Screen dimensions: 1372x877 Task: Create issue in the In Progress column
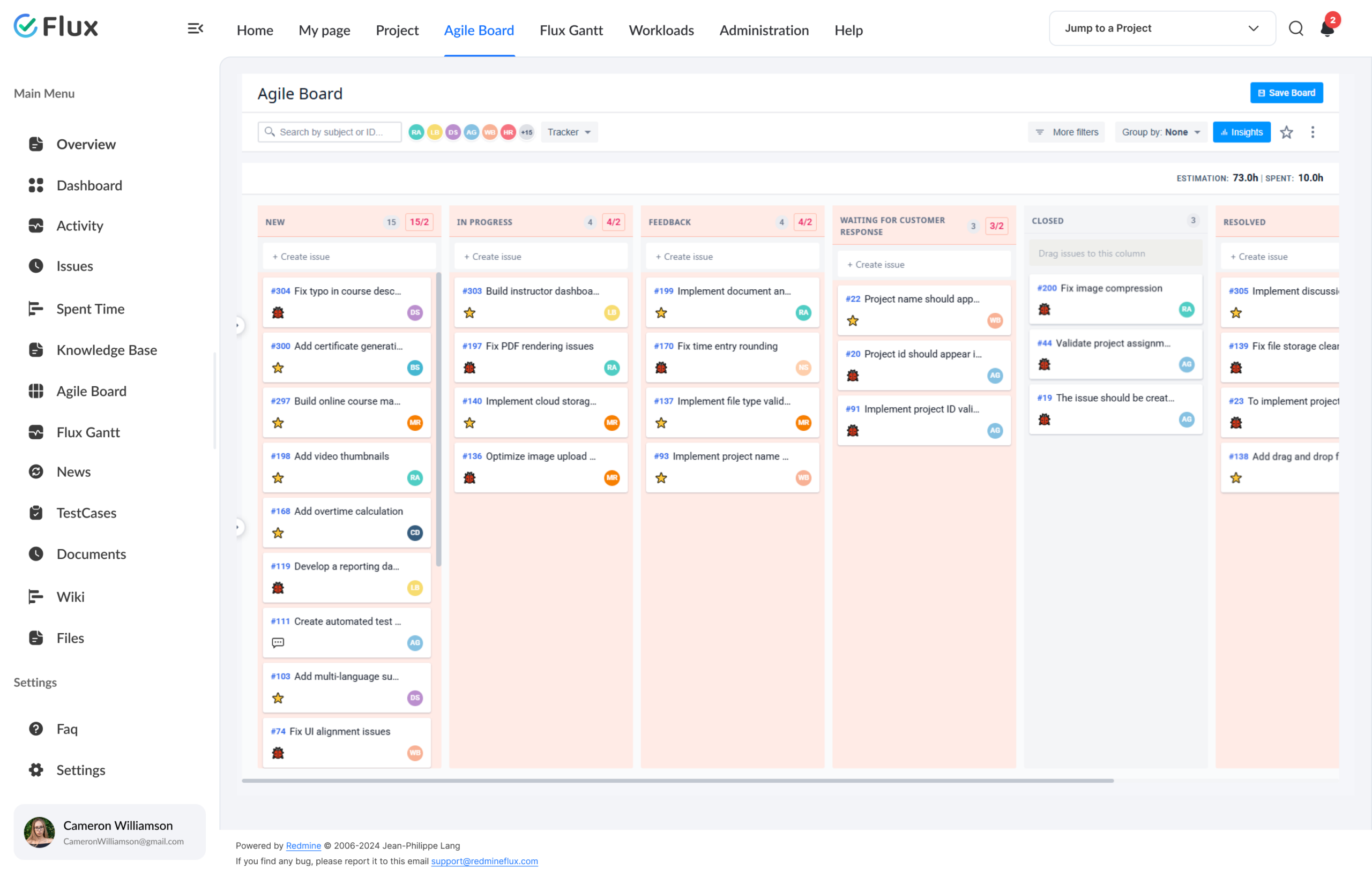tap(541, 257)
